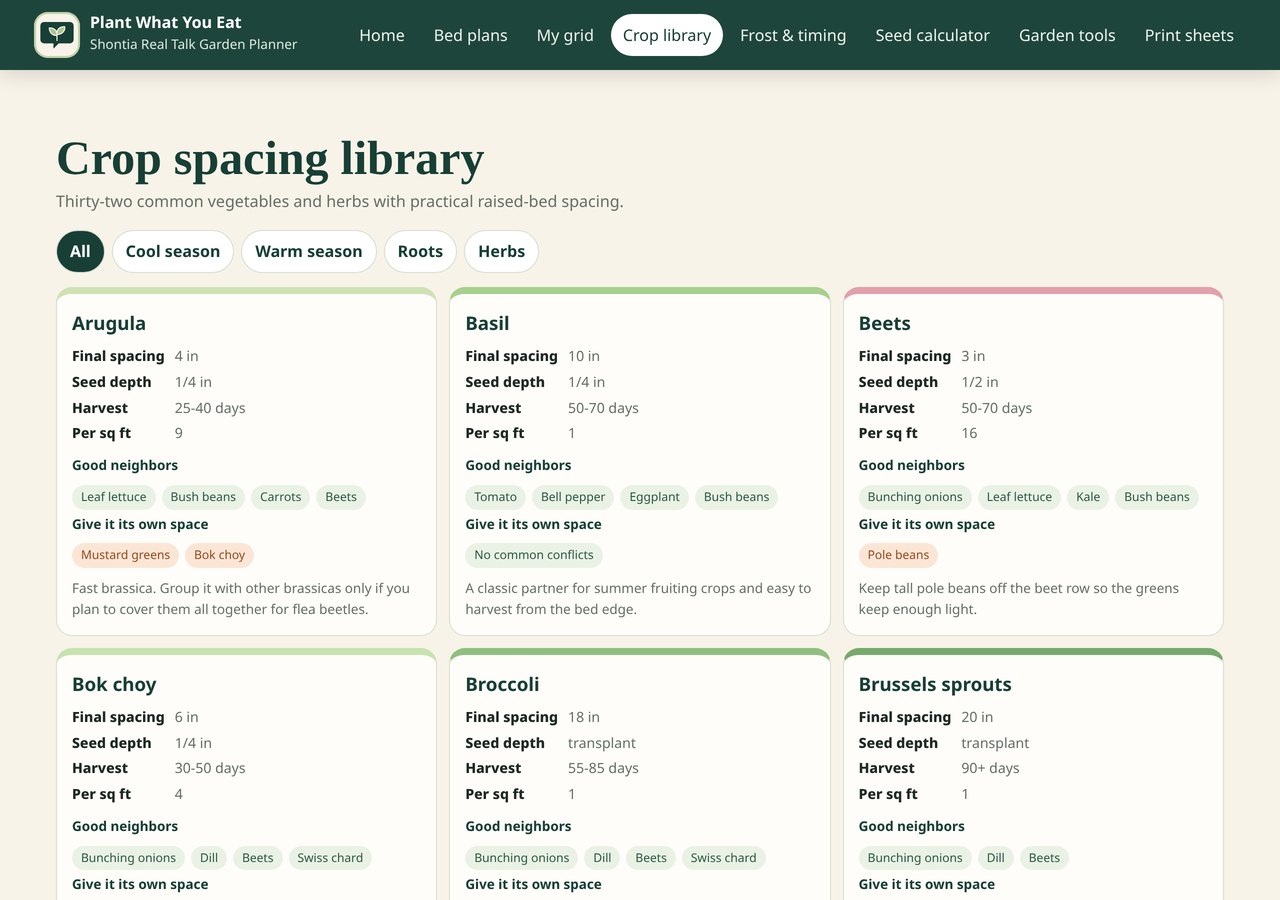The width and height of the screenshot is (1280, 900).
Task: Click the 55-85 days harvest value
Action: click(603, 768)
